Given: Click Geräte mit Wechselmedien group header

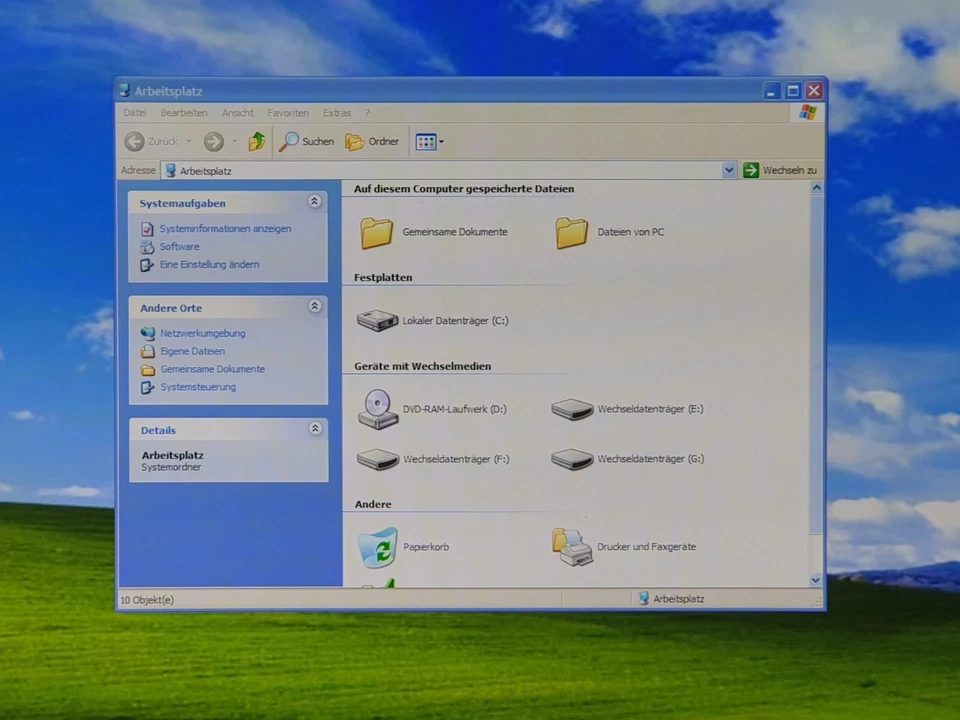Looking at the screenshot, I should (422, 366).
